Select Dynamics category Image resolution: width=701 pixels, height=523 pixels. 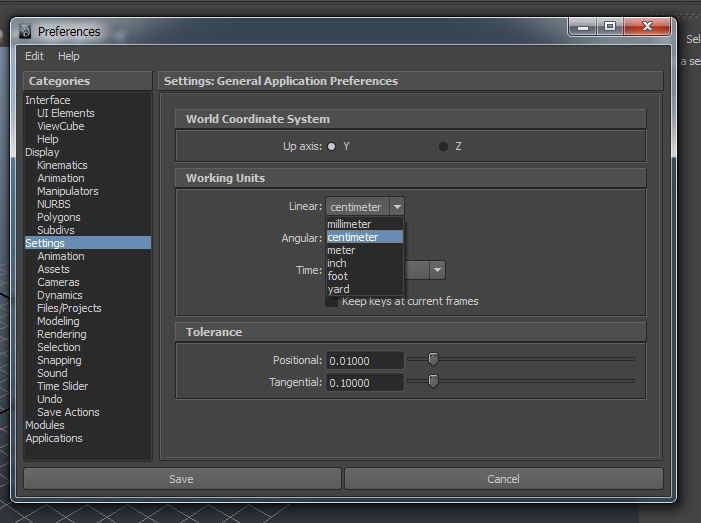point(88,295)
